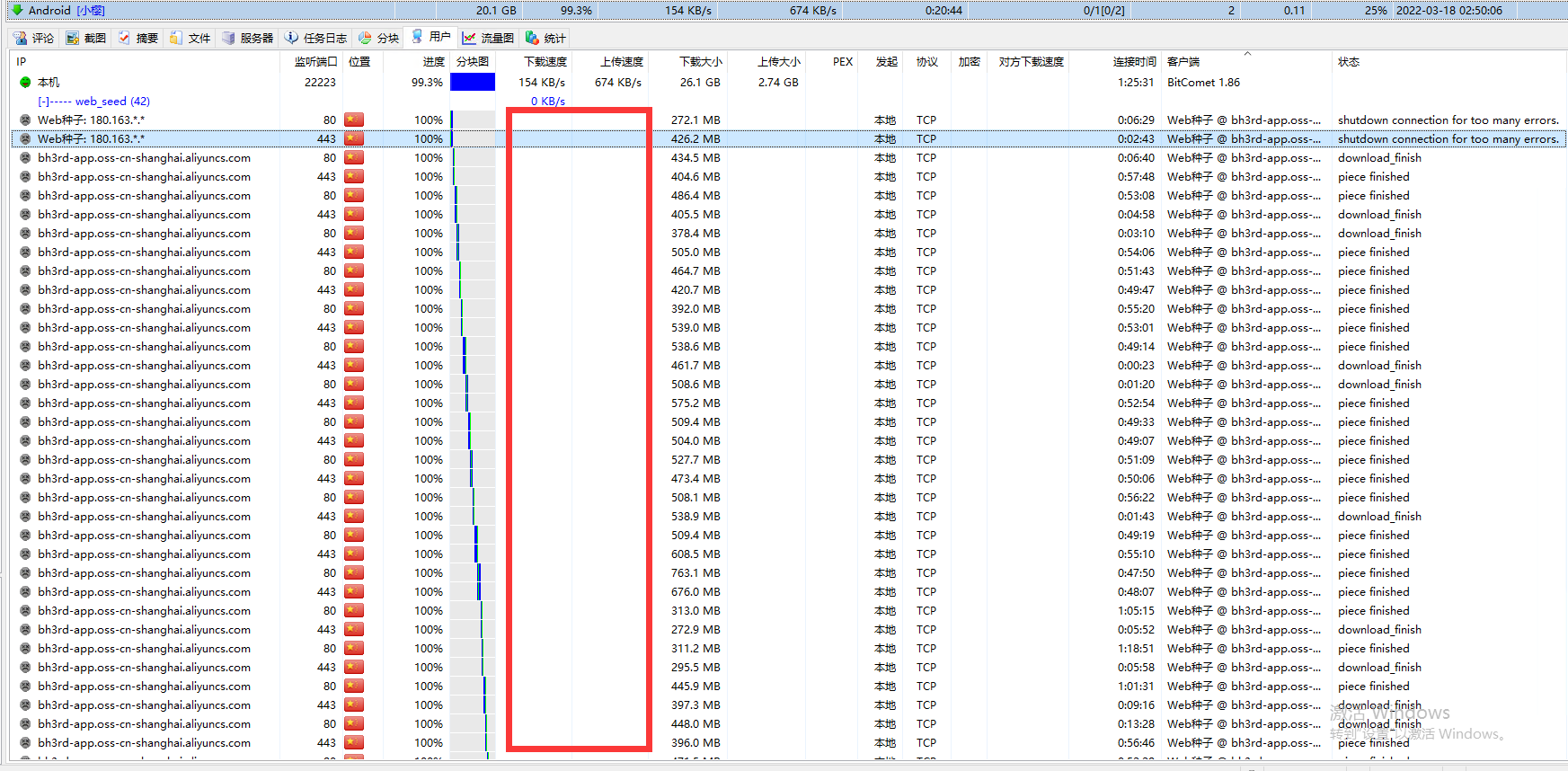Viewport: 1568px width, 771px height.
Task: Select the 分块 pie chart icon
Action: tap(365, 38)
